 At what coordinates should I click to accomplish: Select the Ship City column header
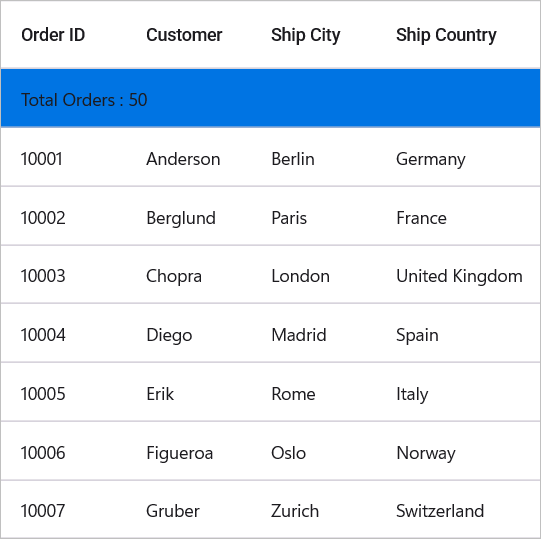[313, 35]
